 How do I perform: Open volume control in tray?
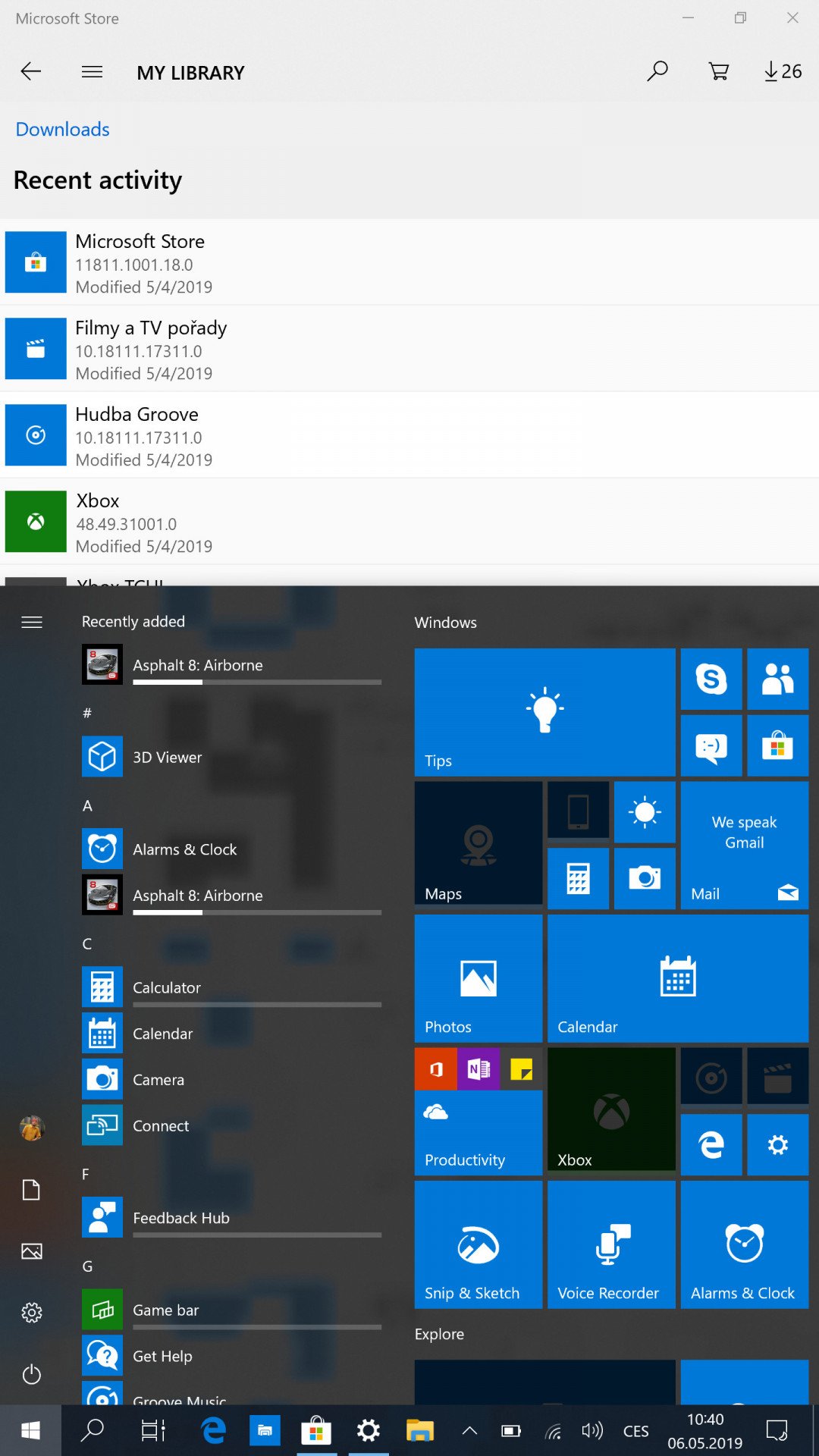click(x=591, y=1431)
